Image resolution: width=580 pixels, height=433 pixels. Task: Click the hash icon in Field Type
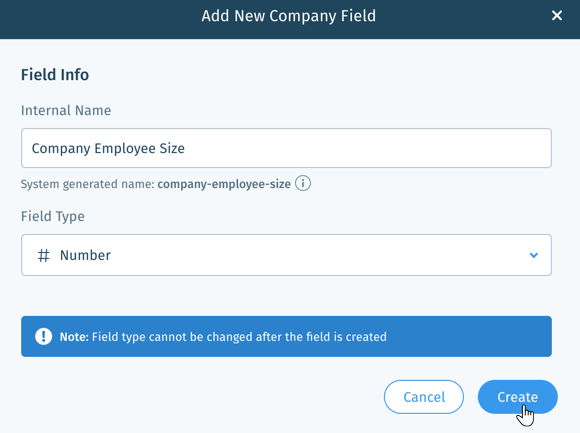point(44,255)
